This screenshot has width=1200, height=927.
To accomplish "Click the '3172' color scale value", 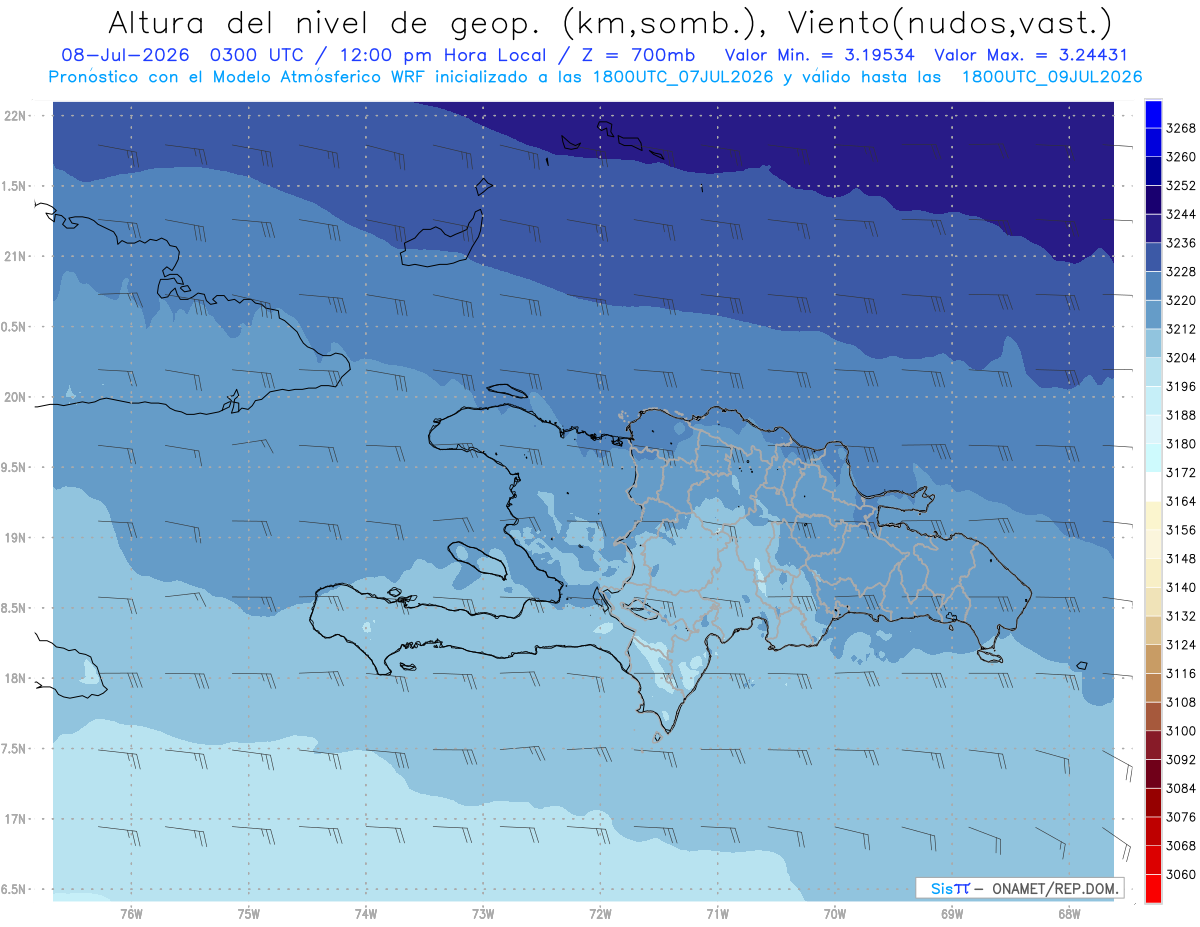I will pos(1181,472).
